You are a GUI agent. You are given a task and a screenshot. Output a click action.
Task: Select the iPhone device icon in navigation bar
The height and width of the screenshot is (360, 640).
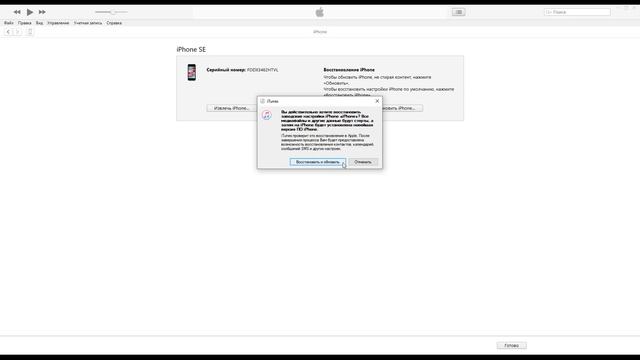(x=30, y=32)
